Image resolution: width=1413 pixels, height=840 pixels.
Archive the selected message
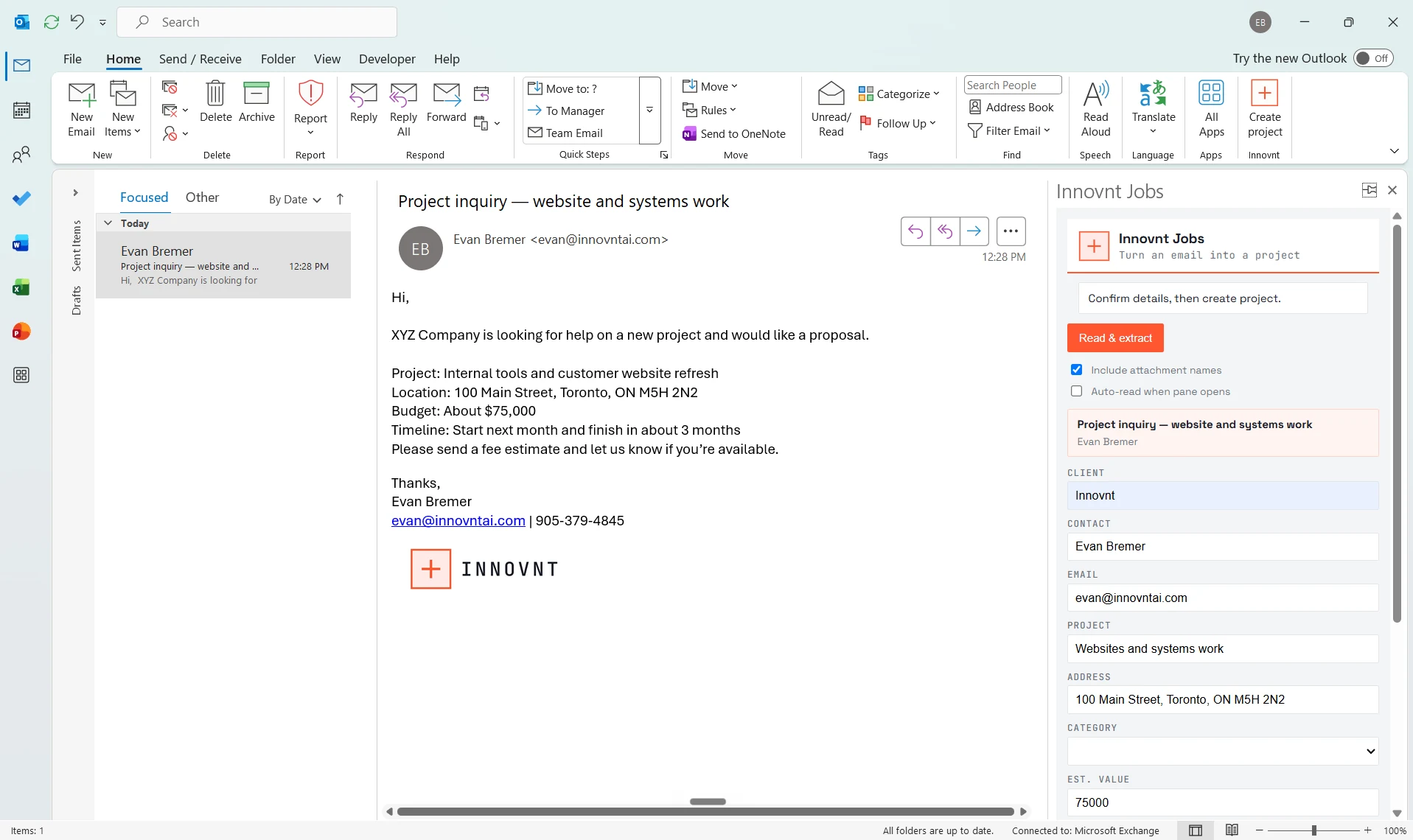pyautogui.click(x=257, y=102)
